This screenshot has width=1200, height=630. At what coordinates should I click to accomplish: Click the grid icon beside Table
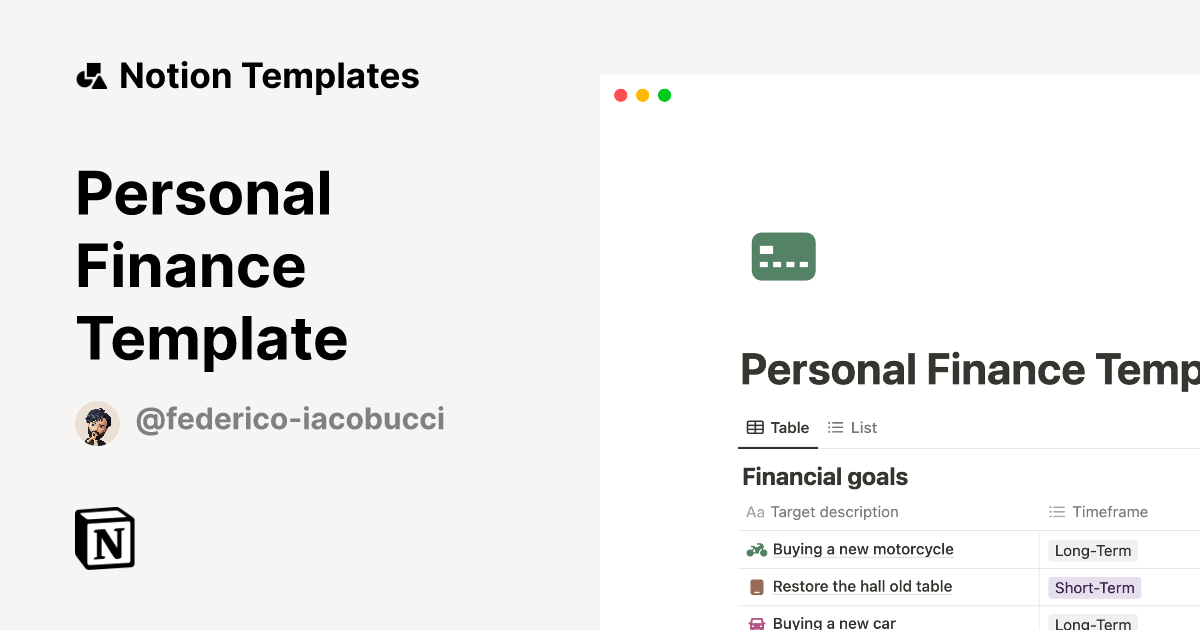(754, 427)
